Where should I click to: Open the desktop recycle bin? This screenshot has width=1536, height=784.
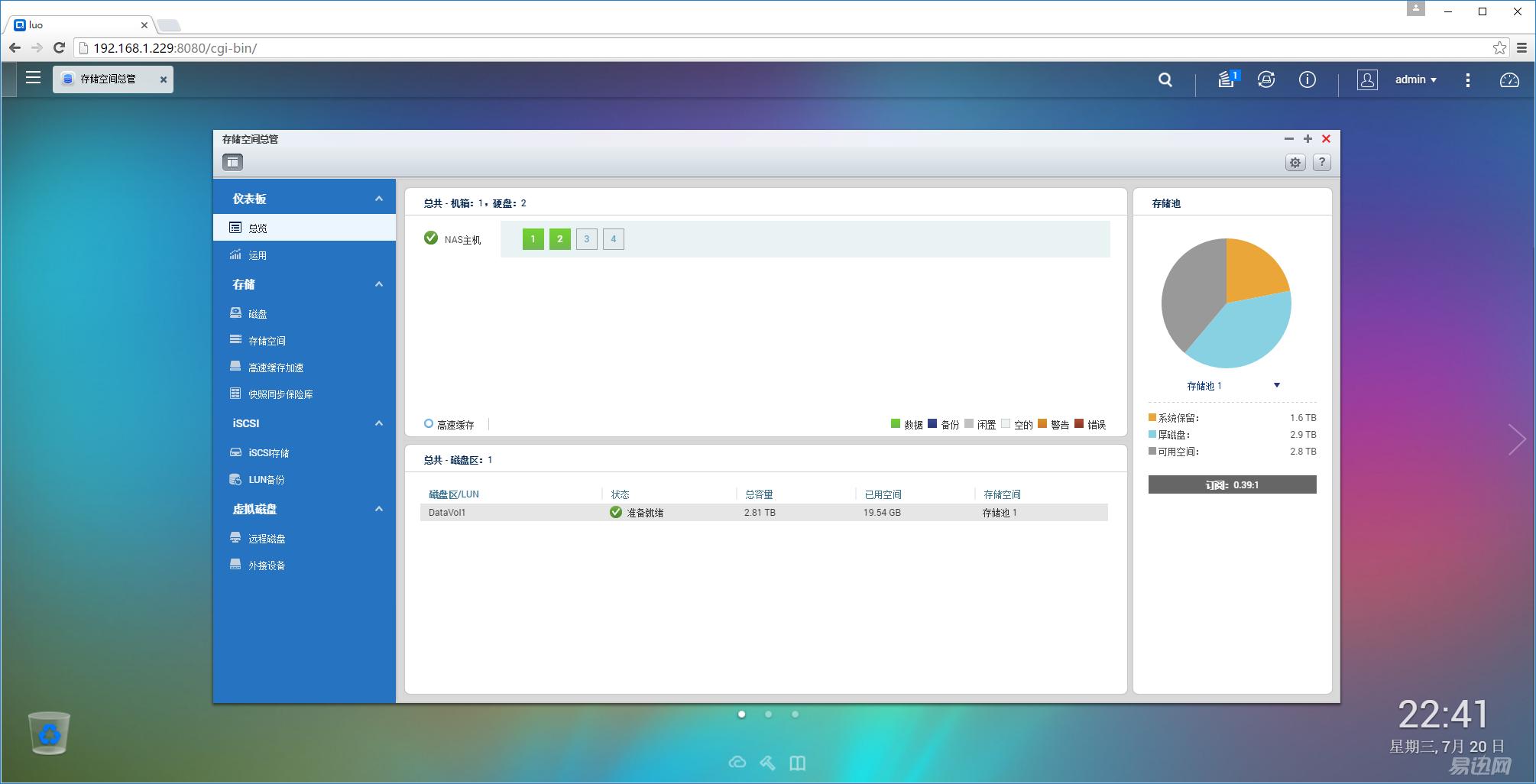click(x=50, y=733)
